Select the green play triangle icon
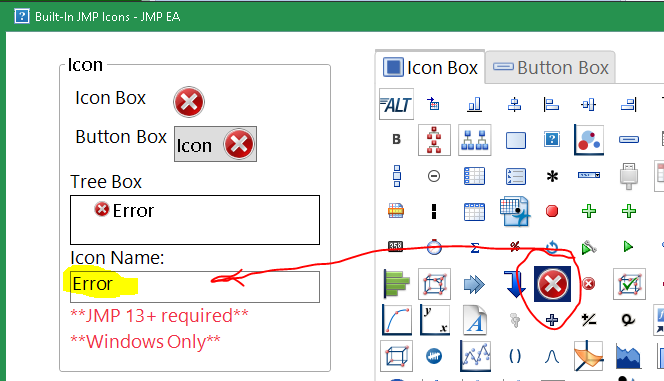The image size is (664, 381). (628, 246)
